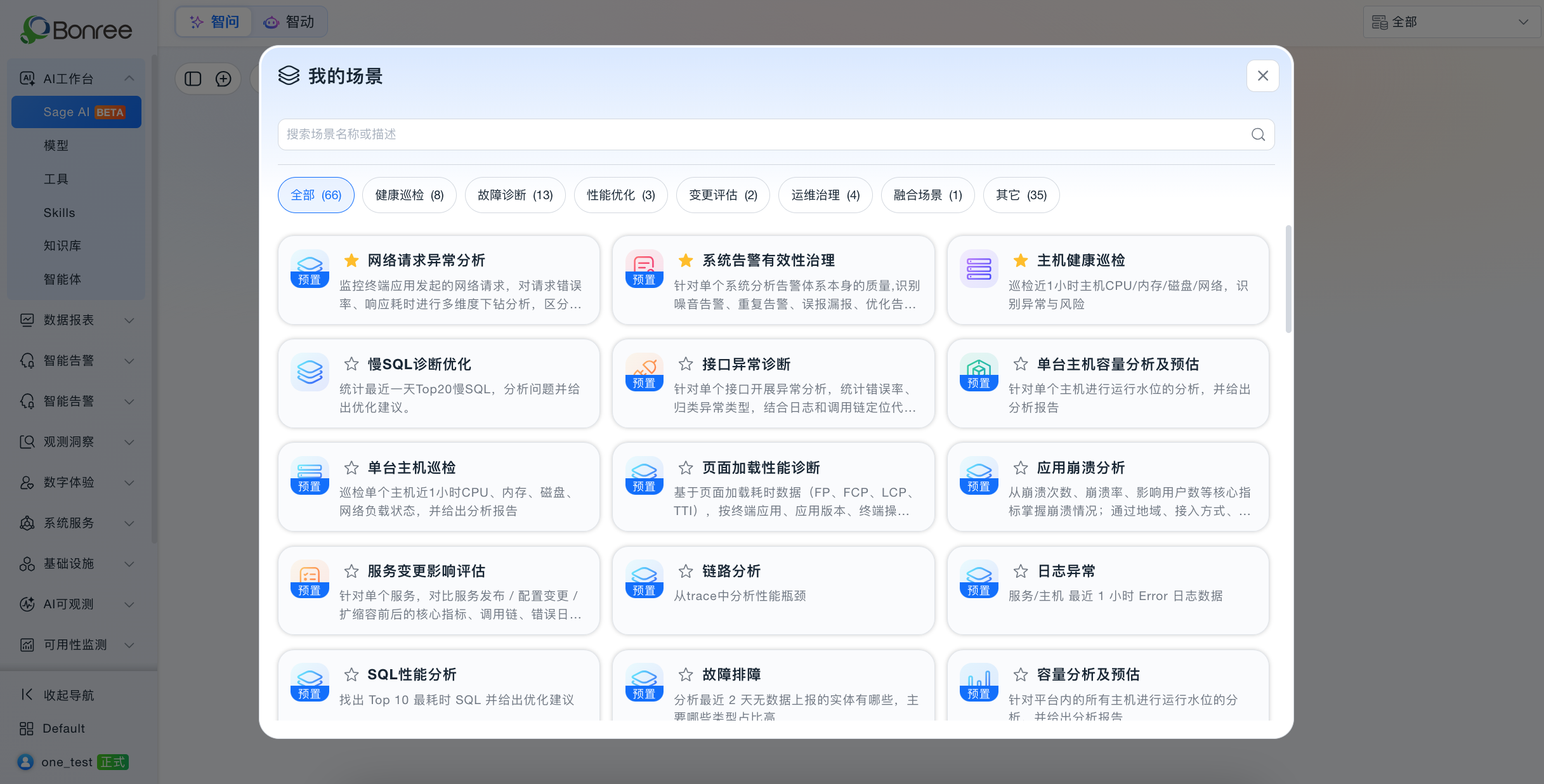Expand the 可用性监测 menu
Viewport: 1544px width, 784px height.
tap(129, 645)
